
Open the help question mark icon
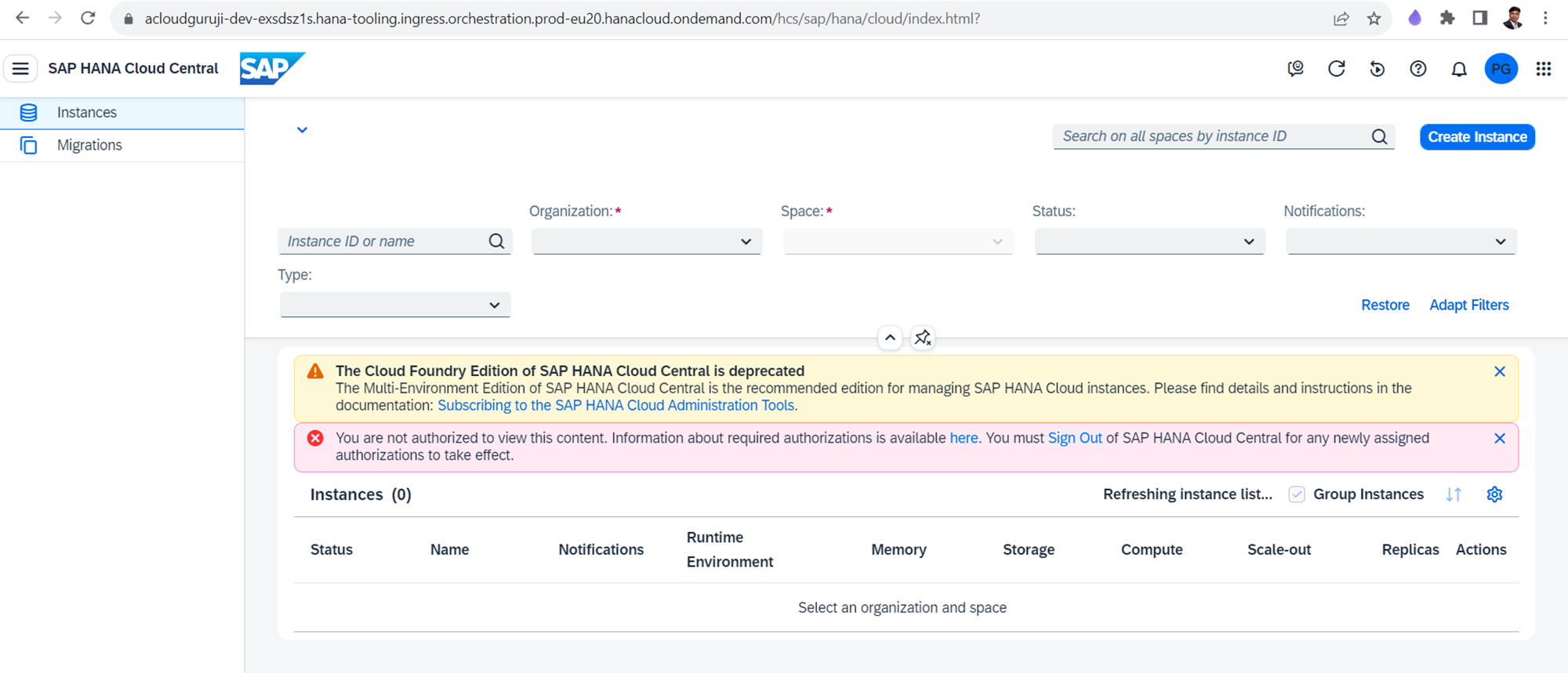(1417, 69)
